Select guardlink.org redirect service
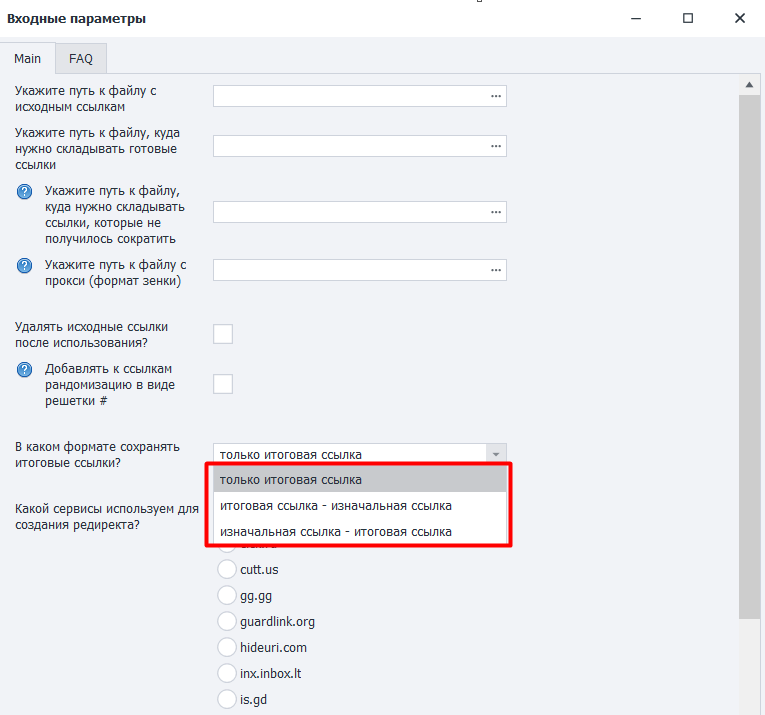 [227, 621]
